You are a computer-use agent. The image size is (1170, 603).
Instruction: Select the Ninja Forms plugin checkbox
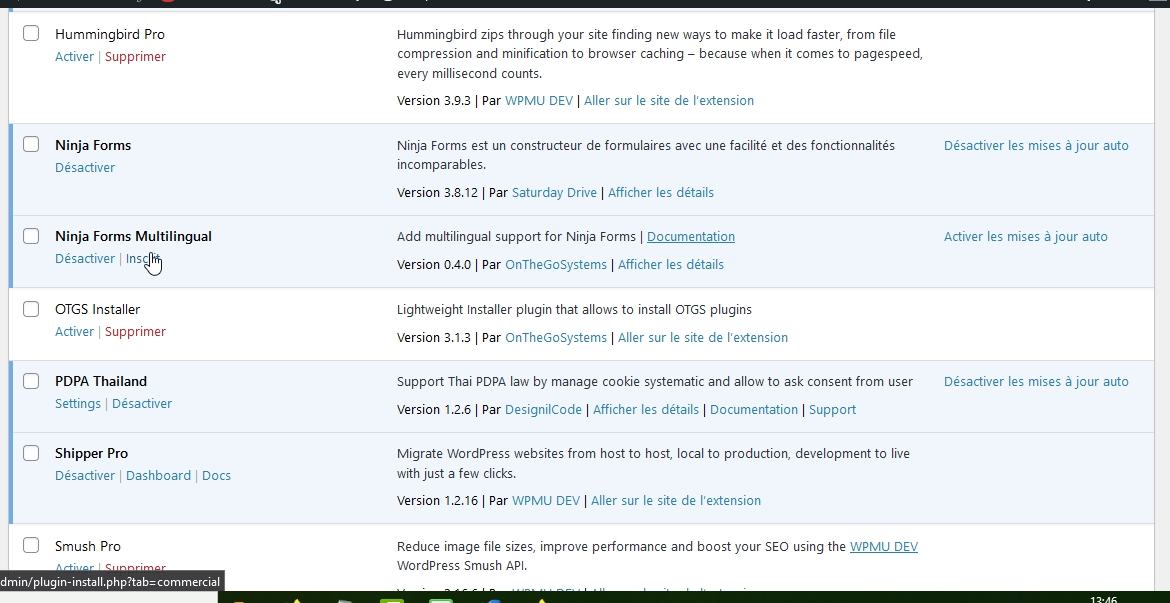tap(31, 145)
